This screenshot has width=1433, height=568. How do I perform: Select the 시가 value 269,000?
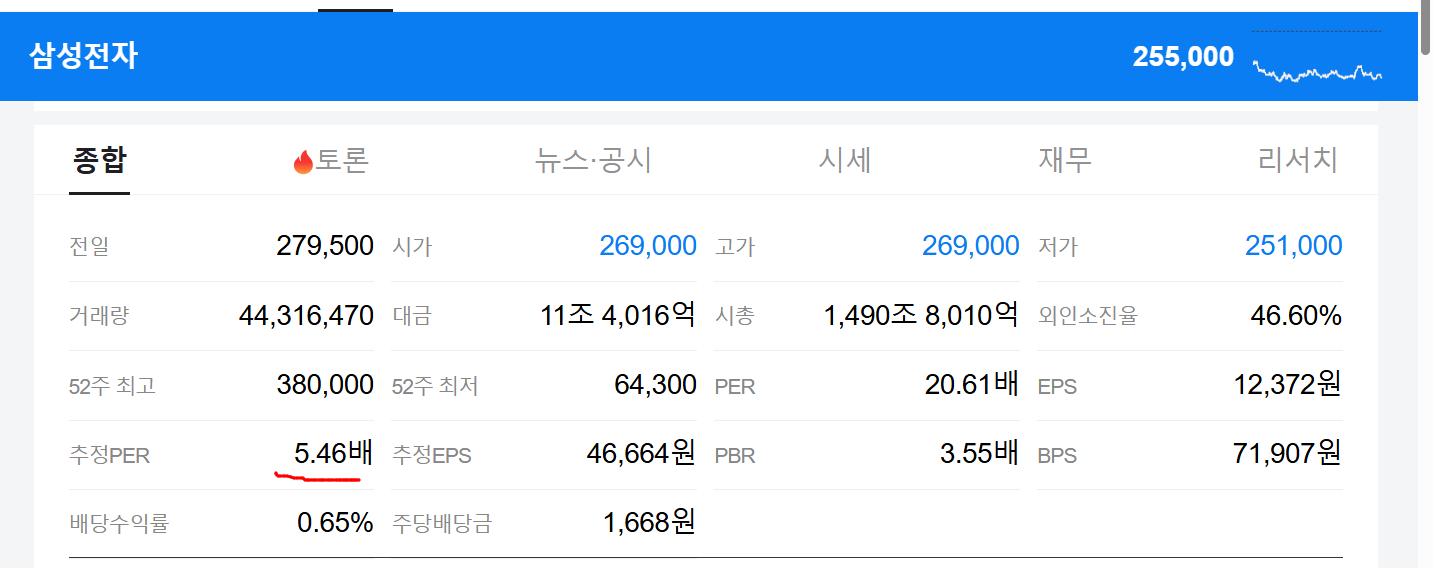coord(648,246)
